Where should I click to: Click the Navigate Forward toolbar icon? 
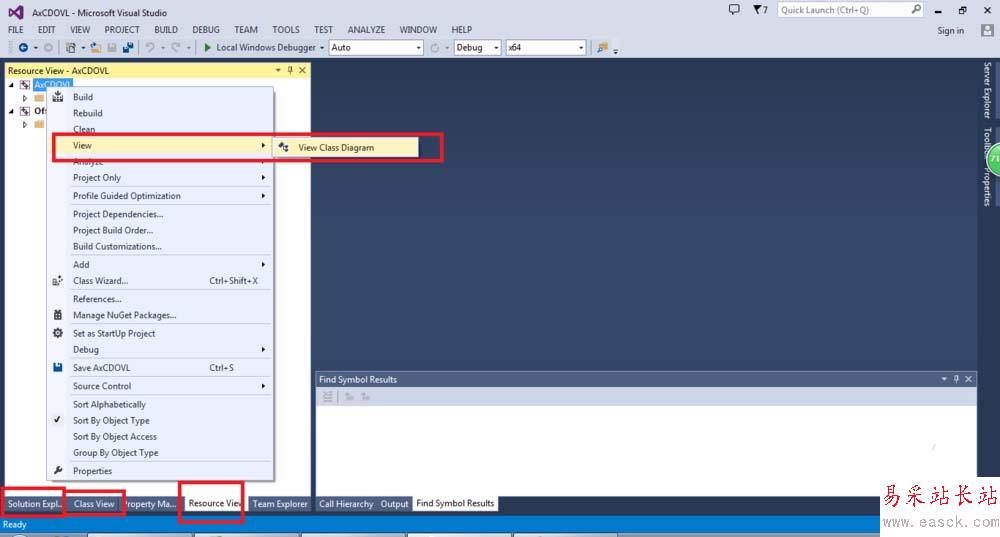pos(48,48)
